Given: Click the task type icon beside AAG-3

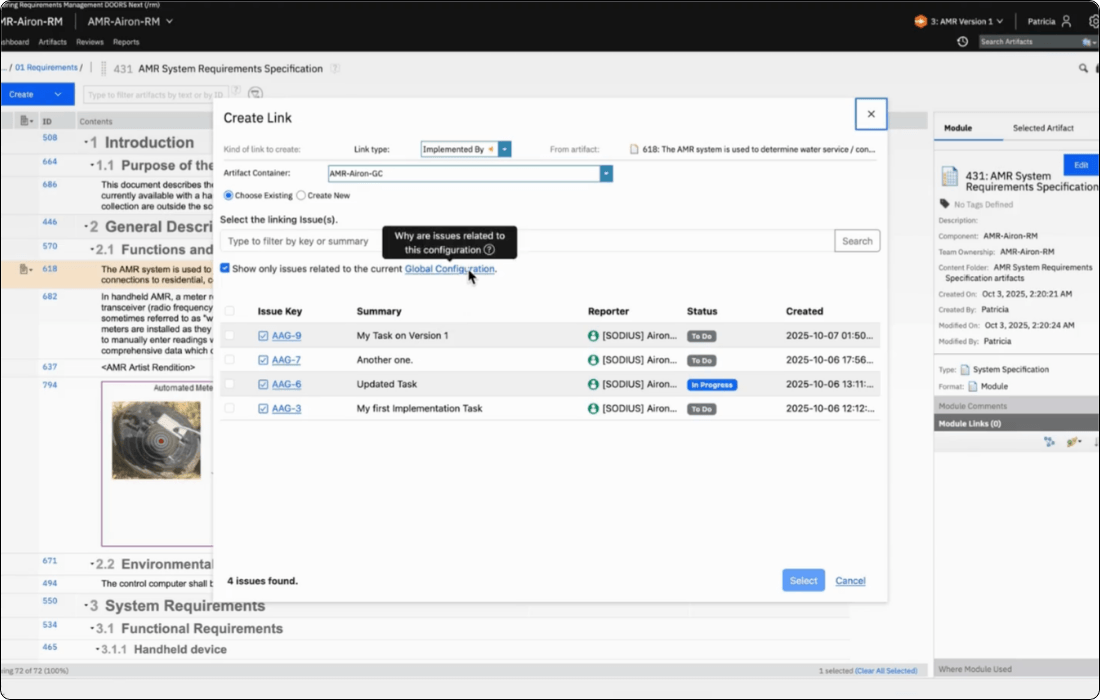Looking at the screenshot, I should [263, 408].
